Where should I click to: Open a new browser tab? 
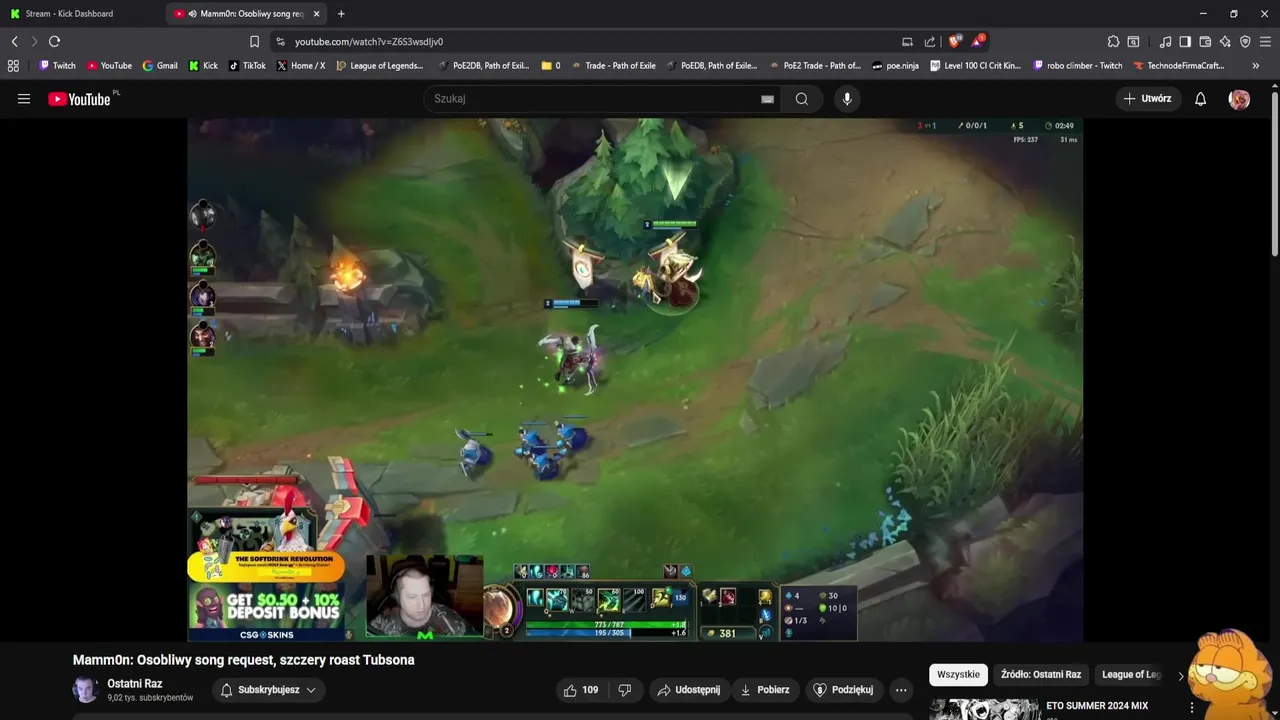(341, 14)
